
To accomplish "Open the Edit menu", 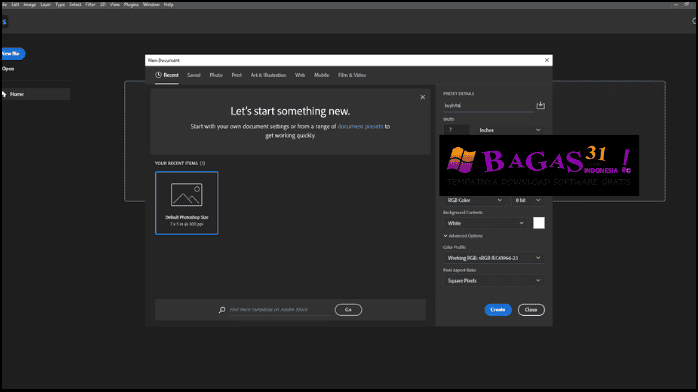I will [16, 4].
